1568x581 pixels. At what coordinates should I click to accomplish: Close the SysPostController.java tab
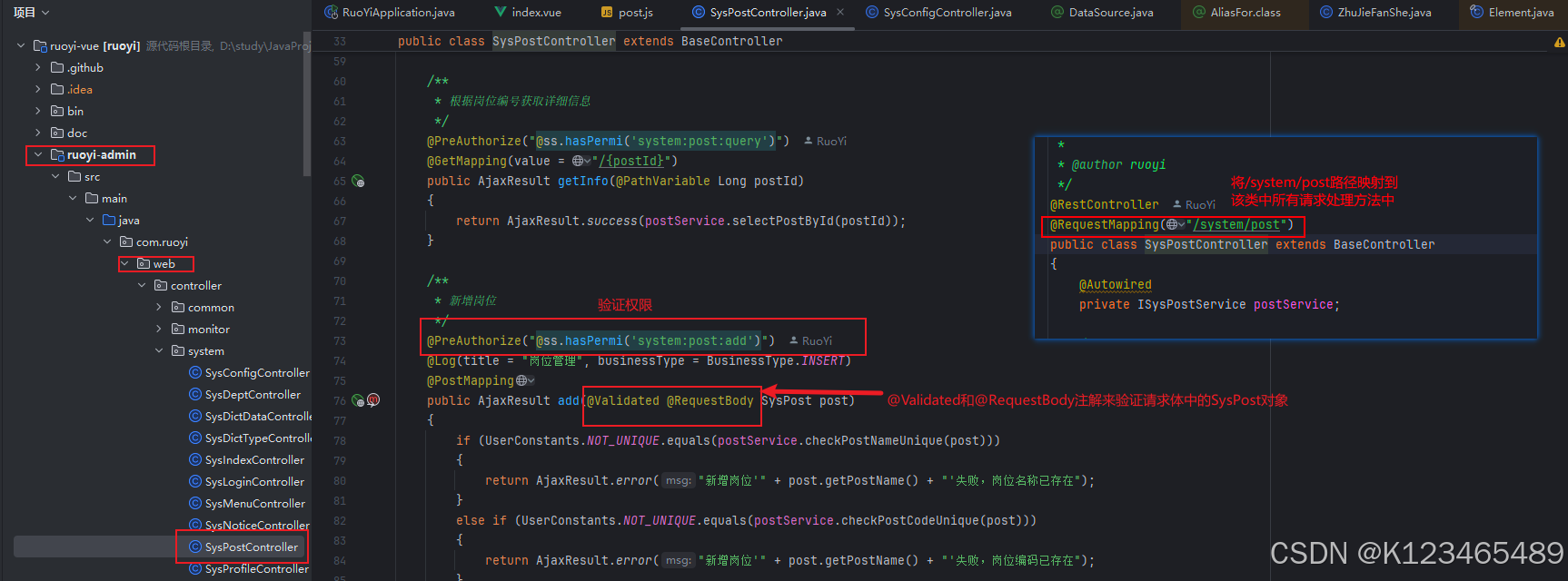coord(840,12)
